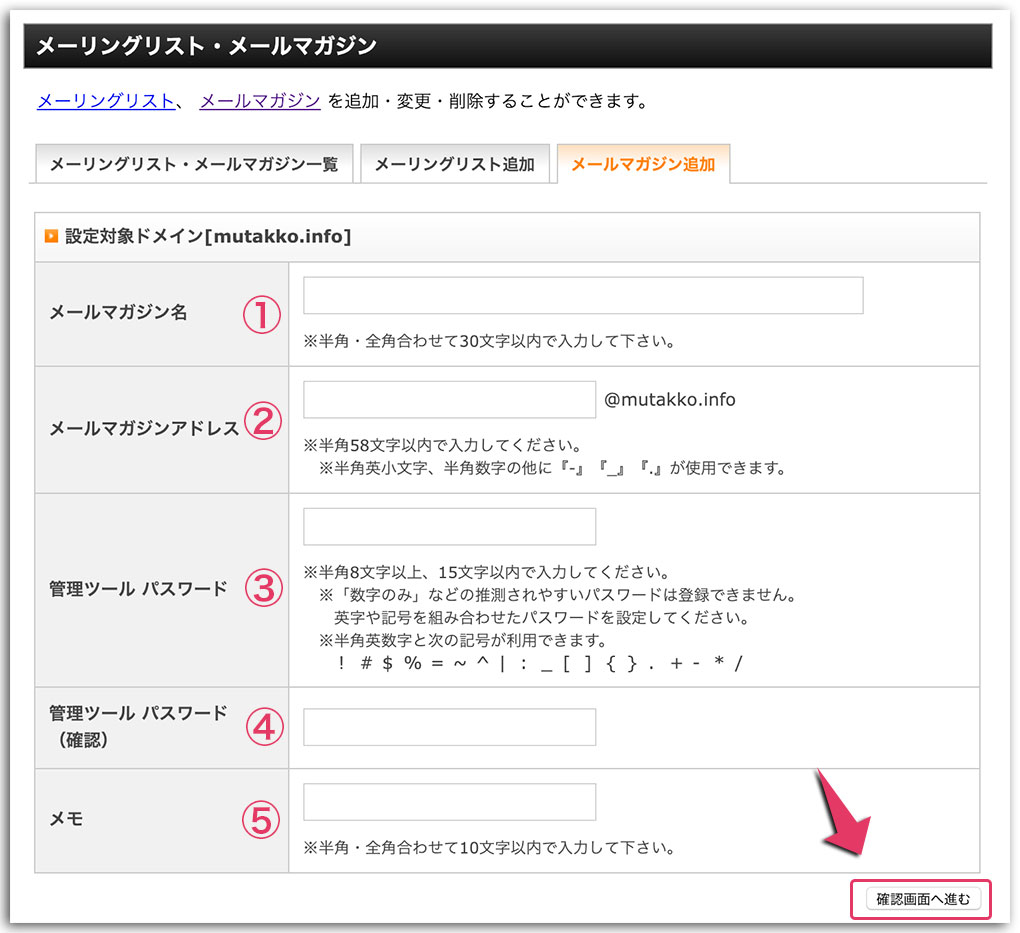
Task: Click inside the メールマガジン名 input field
Action: (582, 295)
